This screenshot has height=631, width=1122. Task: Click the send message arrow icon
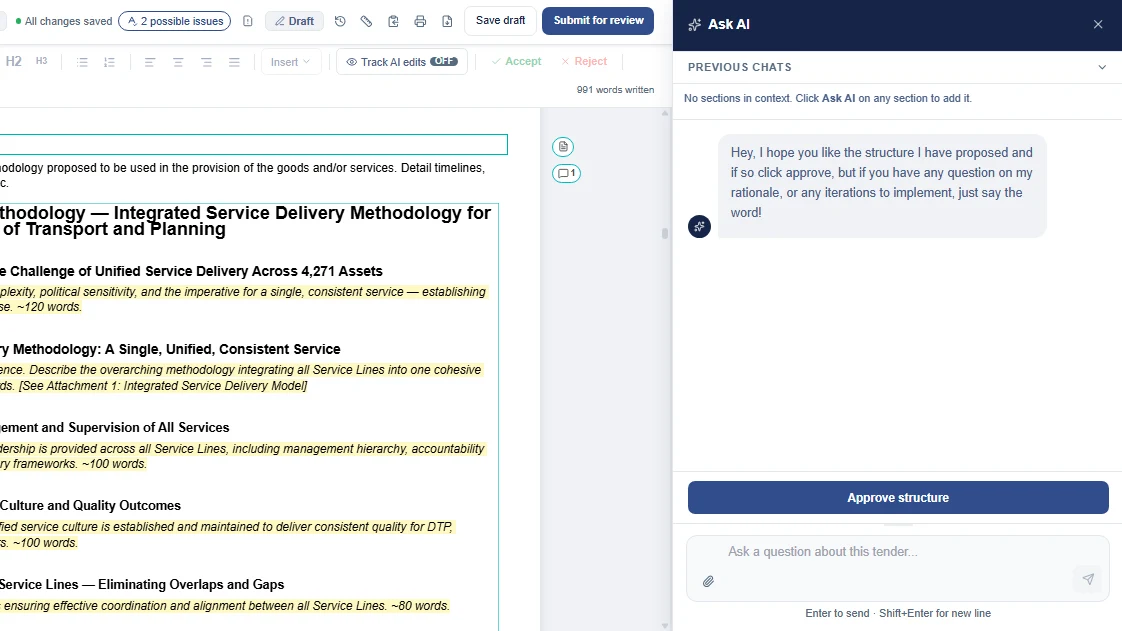[1088, 579]
